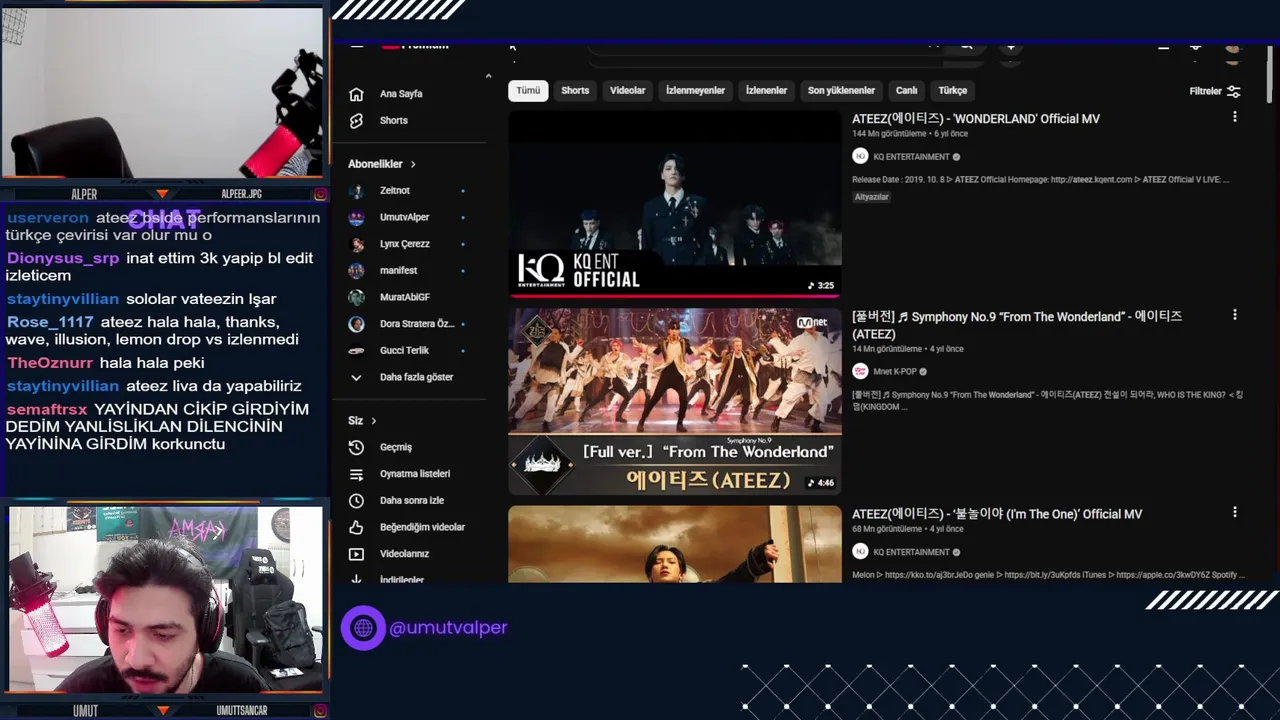Viewport: 1280px width, 720px height.
Task: Open Mnet K-POP channel name
Action: click(x=895, y=372)
